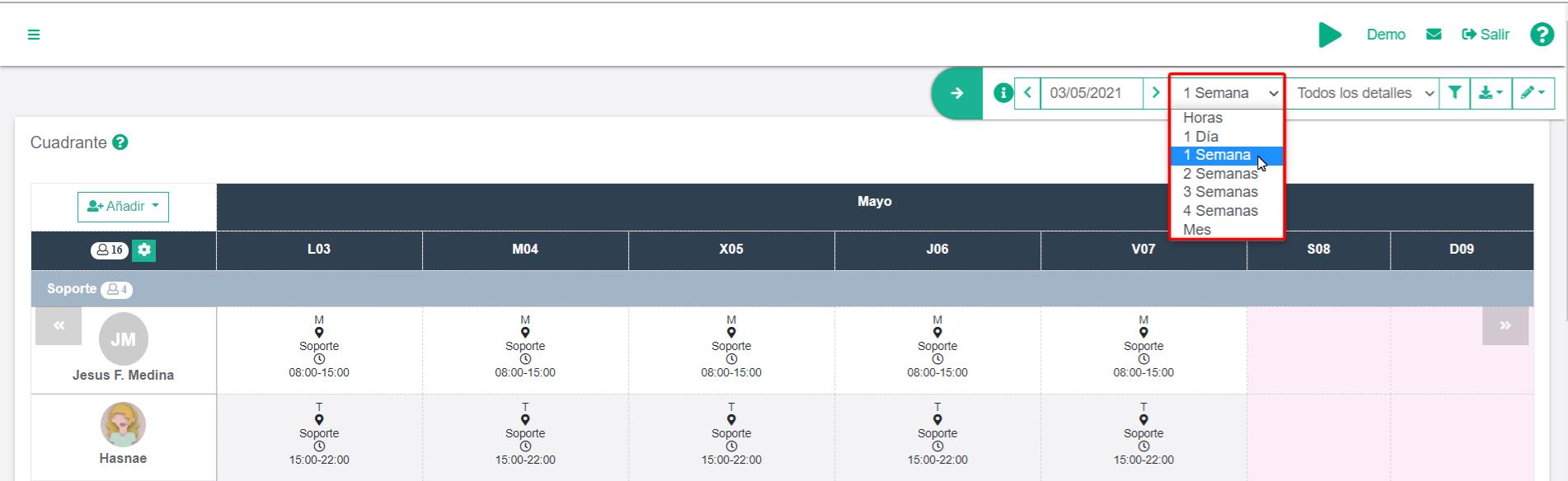Open the filter funnel icon
1568x481 pixels.
pos(1455,93)
